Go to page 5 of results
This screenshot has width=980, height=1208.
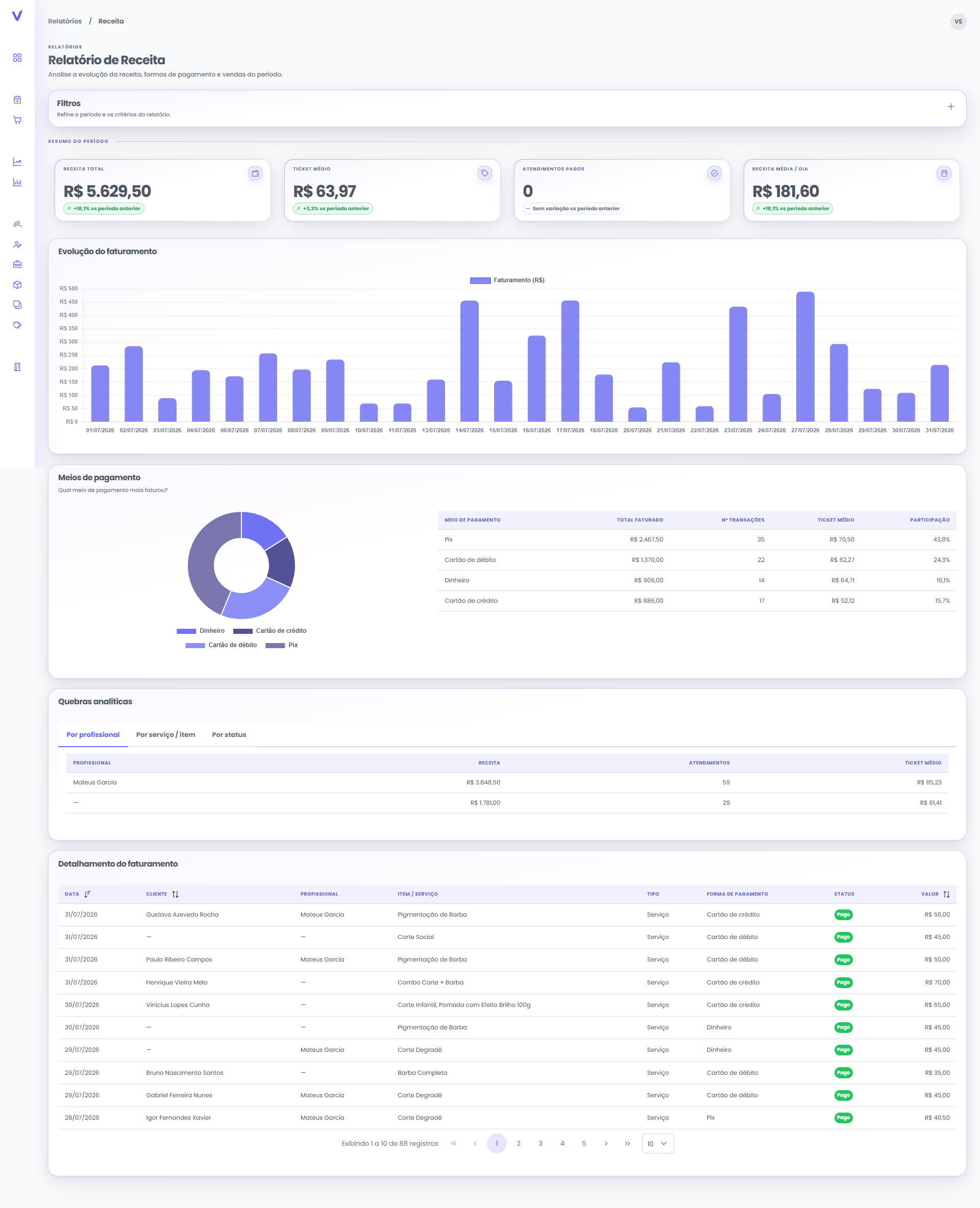584,1144
